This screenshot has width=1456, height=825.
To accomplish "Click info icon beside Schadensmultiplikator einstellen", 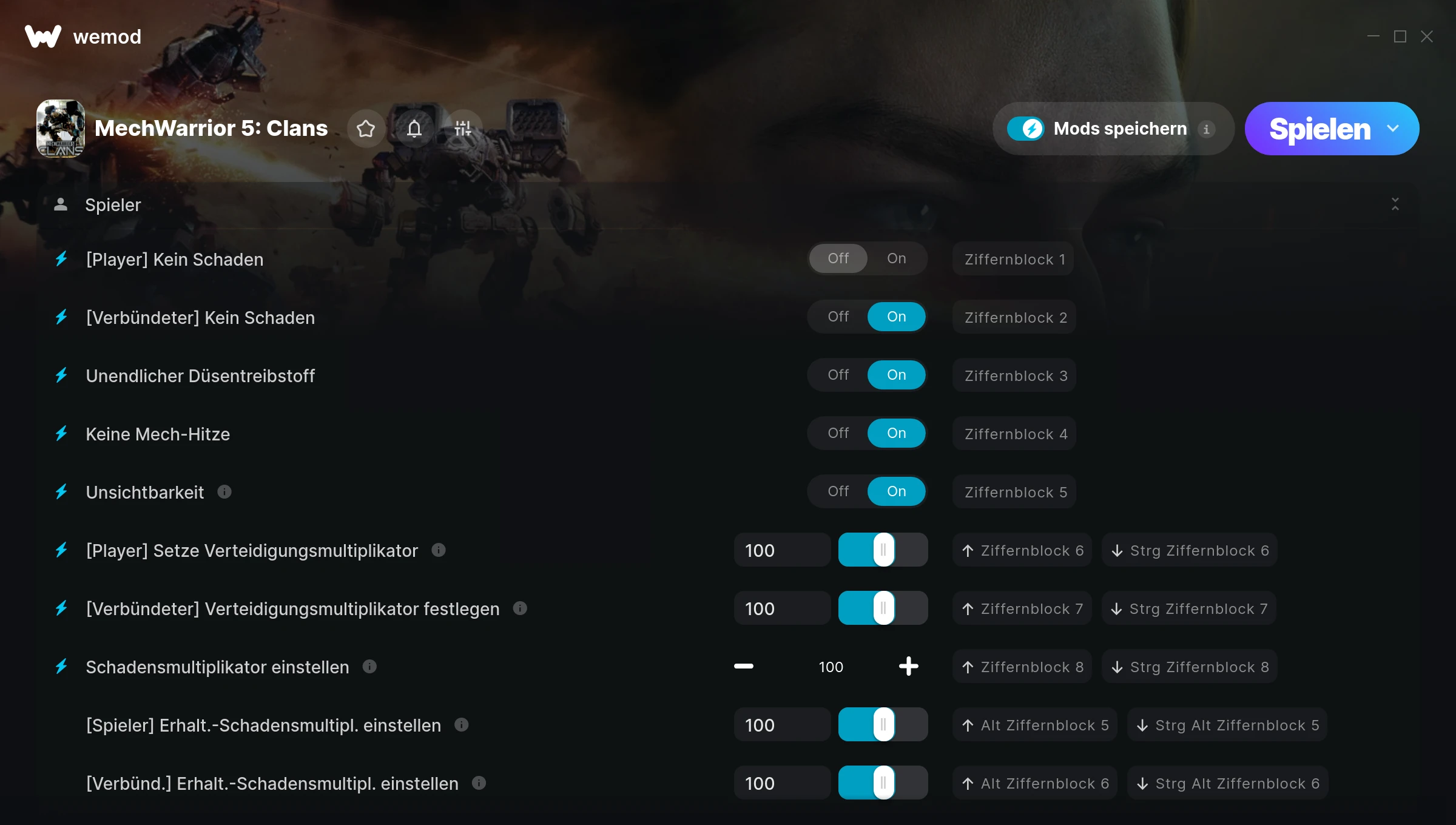I will 369,666.
